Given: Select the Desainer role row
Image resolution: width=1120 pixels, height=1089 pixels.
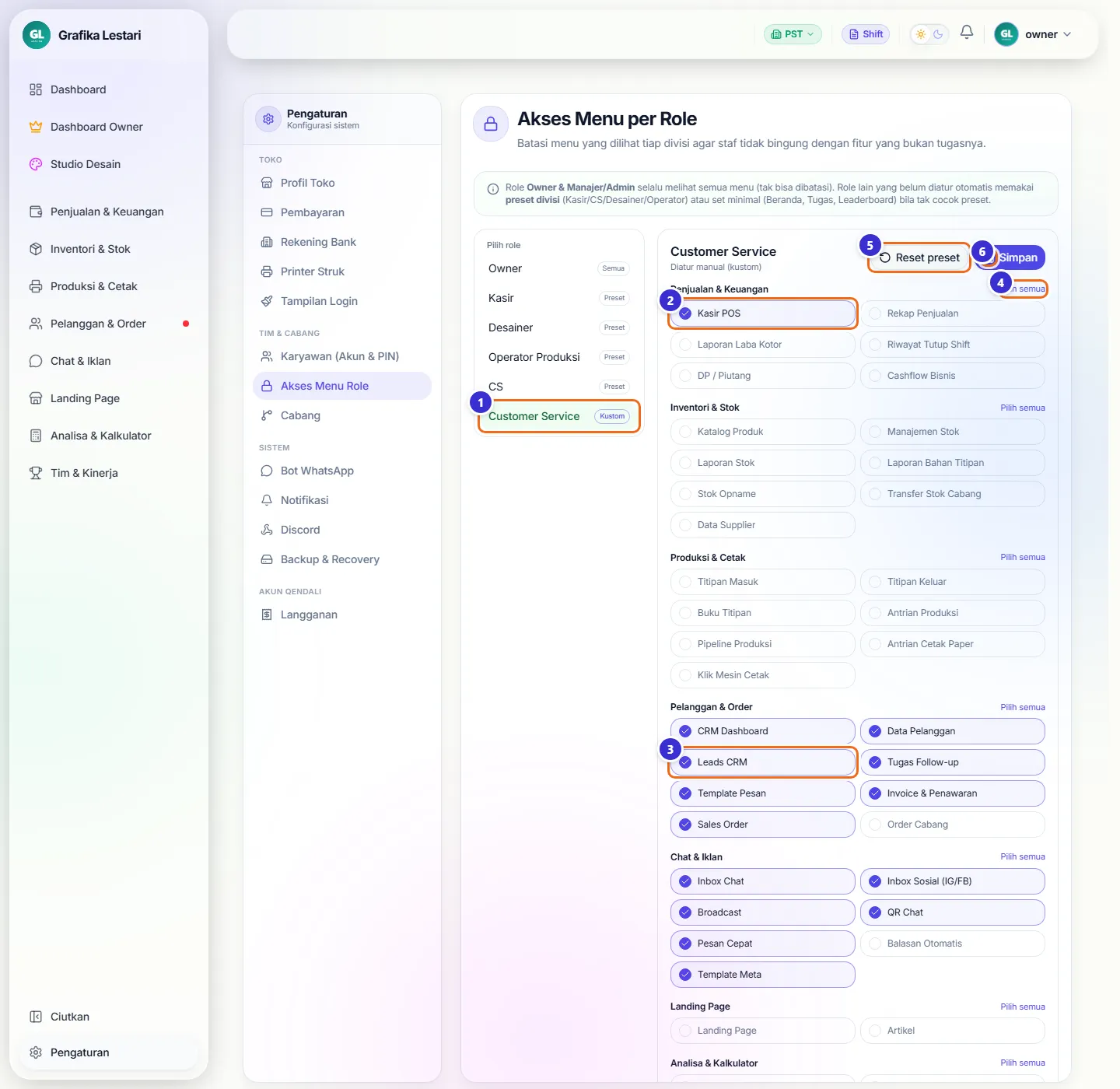Looking at the screenshot, I should (558, 327).
